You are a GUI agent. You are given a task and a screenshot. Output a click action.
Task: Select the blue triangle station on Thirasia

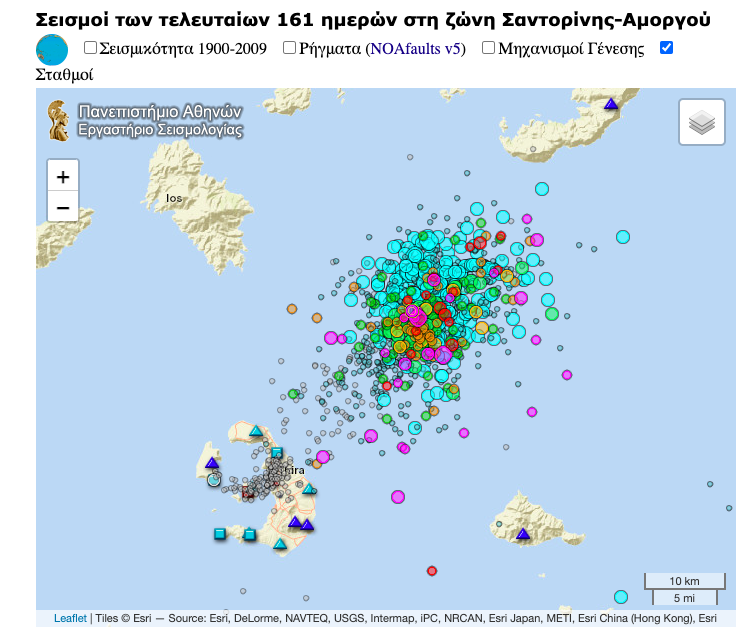212,462
